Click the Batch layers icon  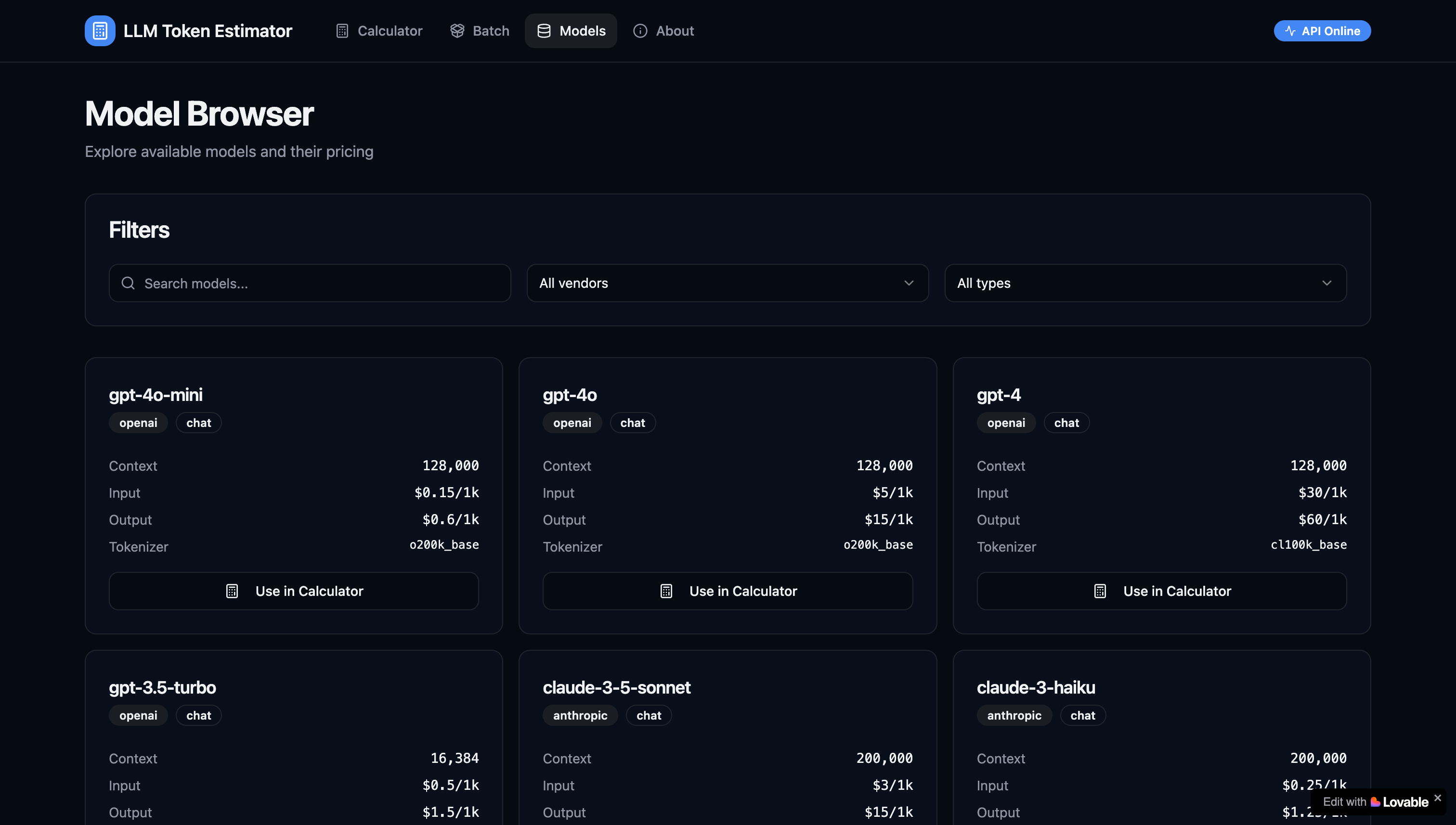point(457,31)
